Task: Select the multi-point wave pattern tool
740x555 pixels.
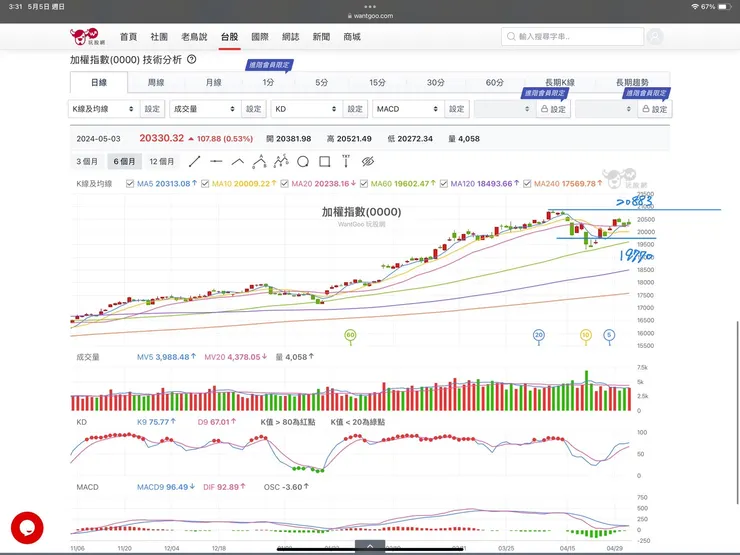Action: point(281,161)
